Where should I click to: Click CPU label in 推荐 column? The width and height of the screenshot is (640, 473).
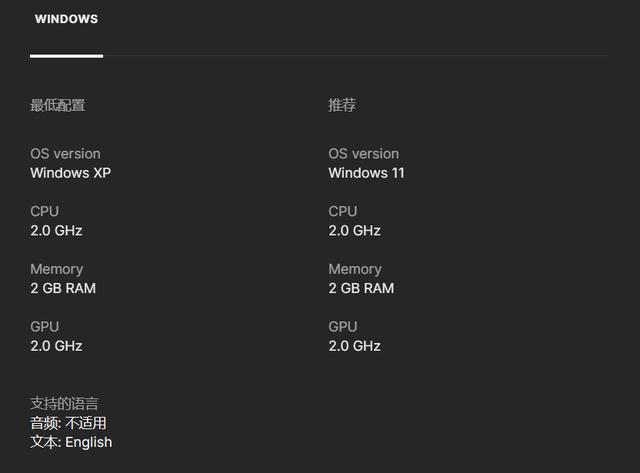pos(342,211)
